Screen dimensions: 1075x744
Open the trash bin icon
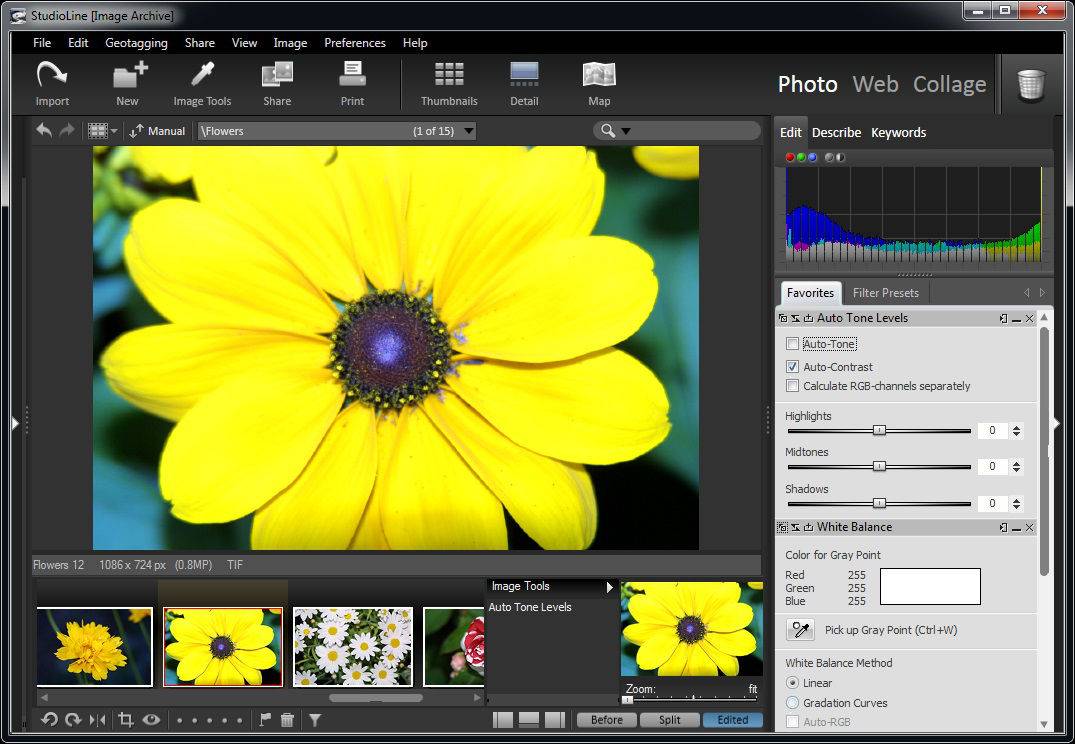[1031, 85]
